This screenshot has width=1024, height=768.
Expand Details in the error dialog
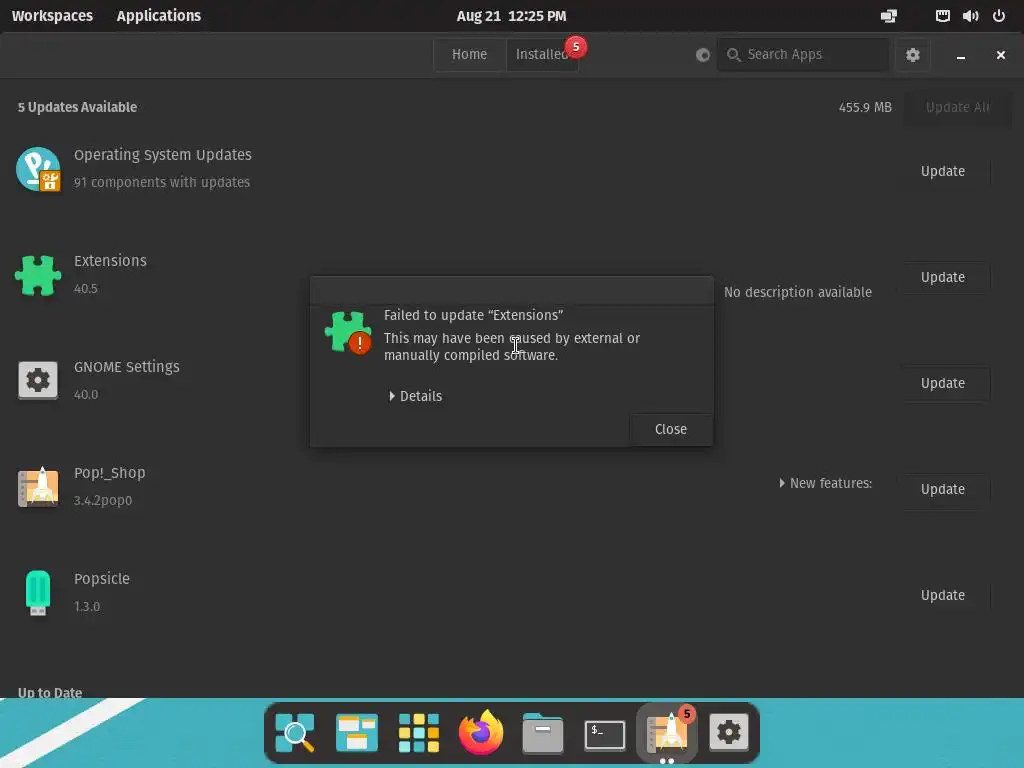pos(415,396)
